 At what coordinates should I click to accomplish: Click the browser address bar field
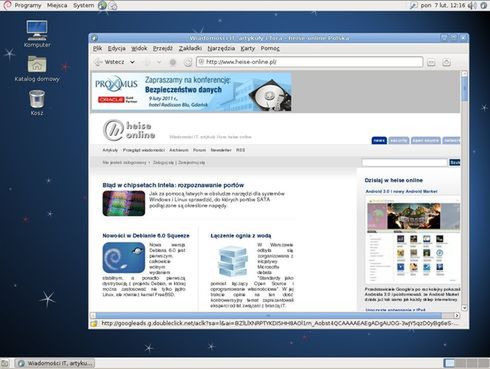(x=309, y=62)
